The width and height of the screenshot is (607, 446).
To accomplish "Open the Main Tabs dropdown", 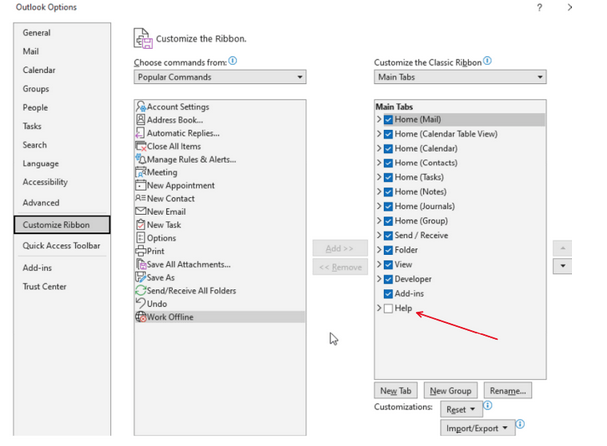I will point(460,77).
